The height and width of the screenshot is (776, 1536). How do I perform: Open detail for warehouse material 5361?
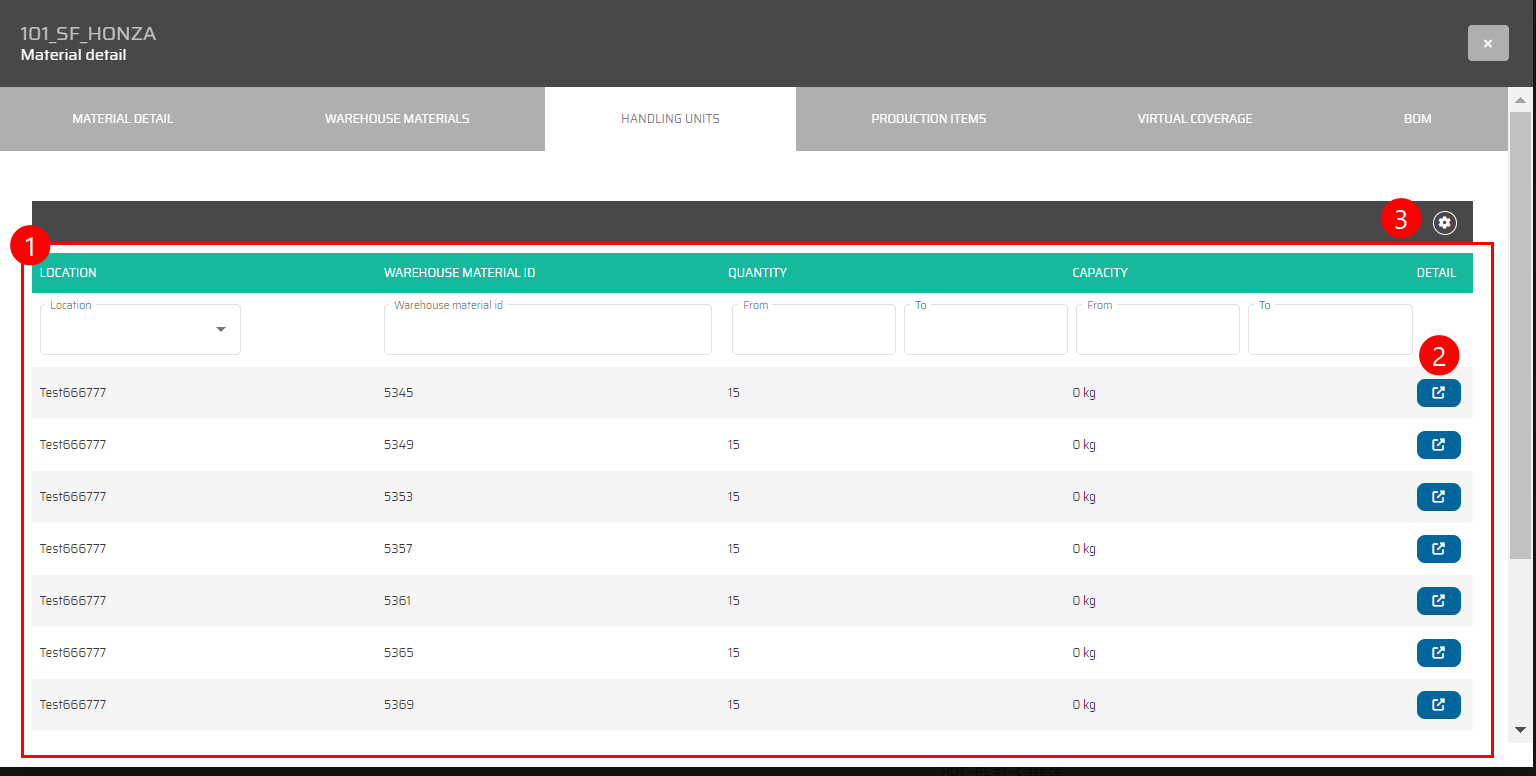tap(1438, 601)
